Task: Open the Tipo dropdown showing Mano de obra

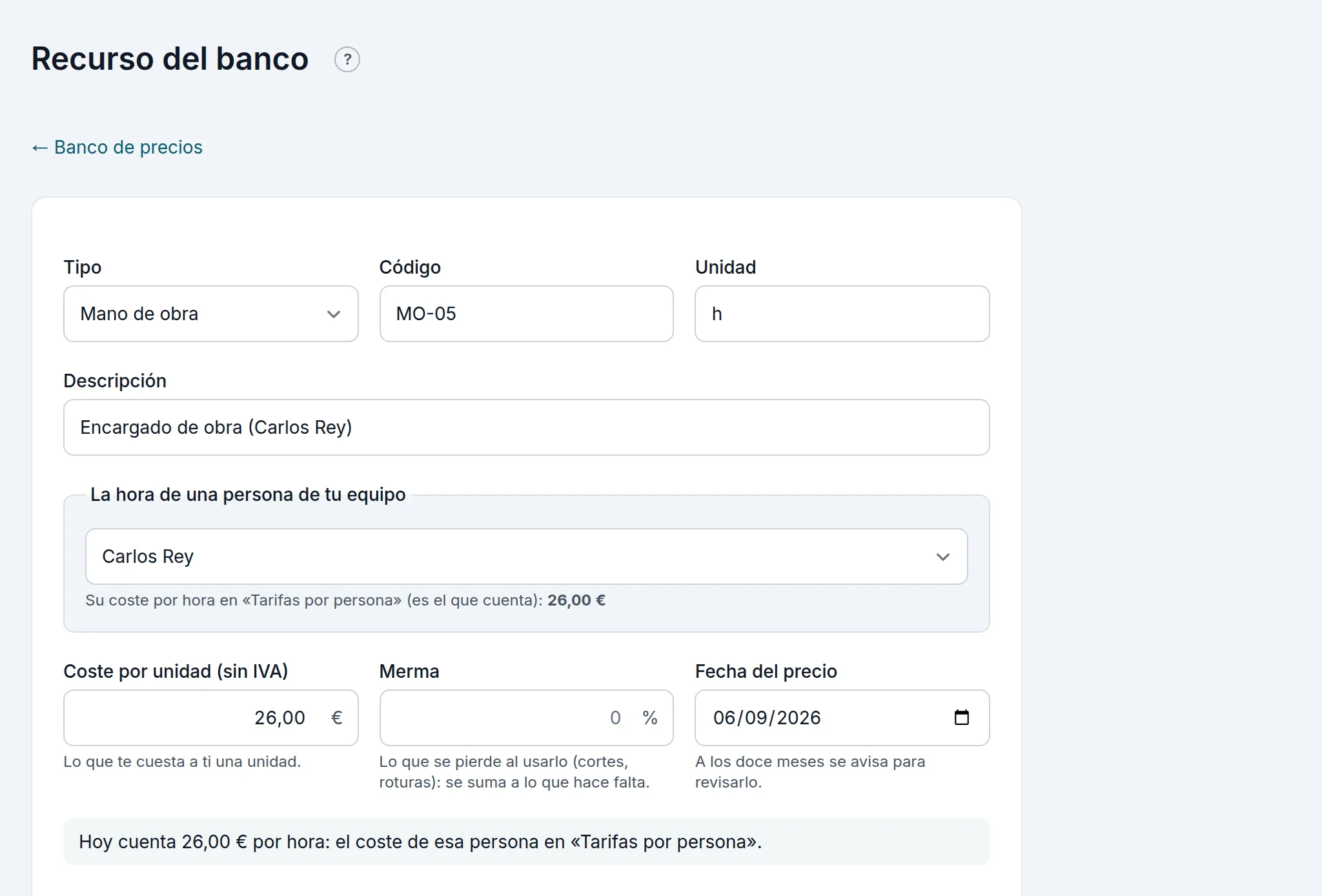Action: (x=211, y=314)
